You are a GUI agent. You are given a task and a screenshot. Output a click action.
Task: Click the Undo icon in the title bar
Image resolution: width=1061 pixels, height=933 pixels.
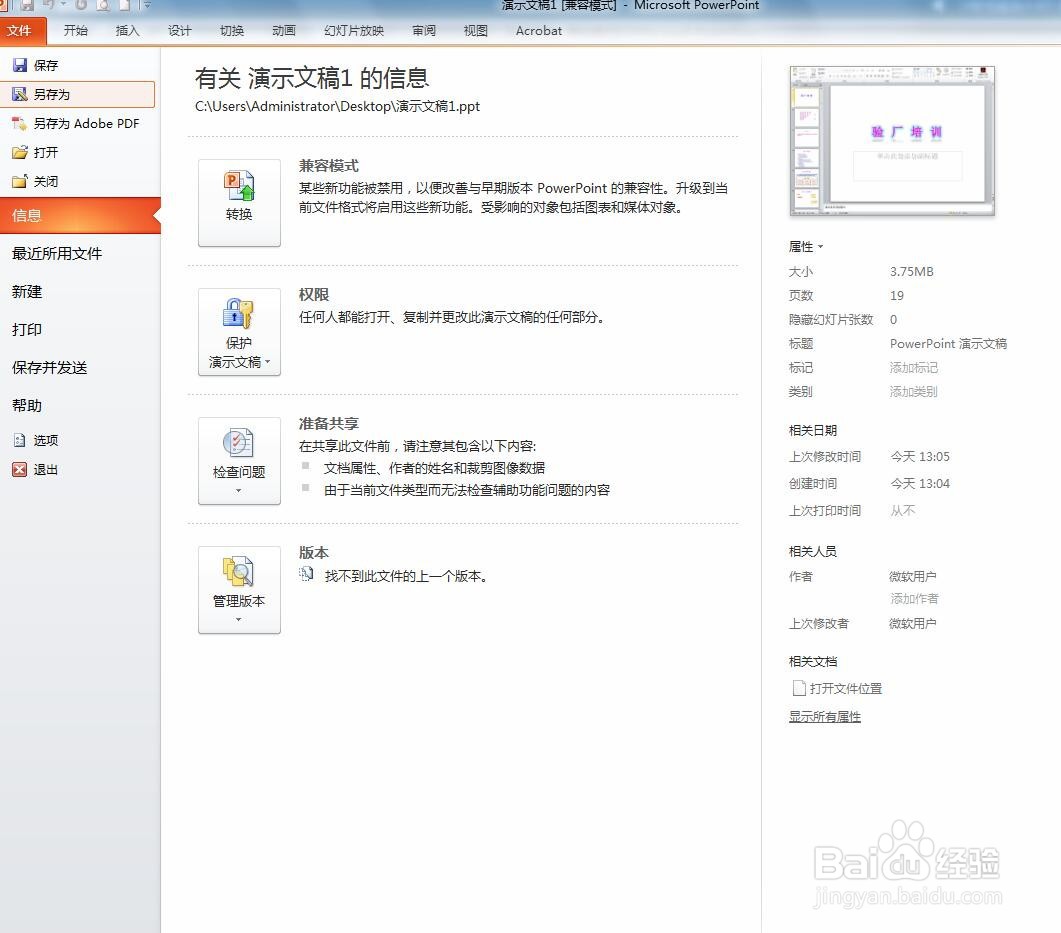pyautogui.click(x=46, y=7)
